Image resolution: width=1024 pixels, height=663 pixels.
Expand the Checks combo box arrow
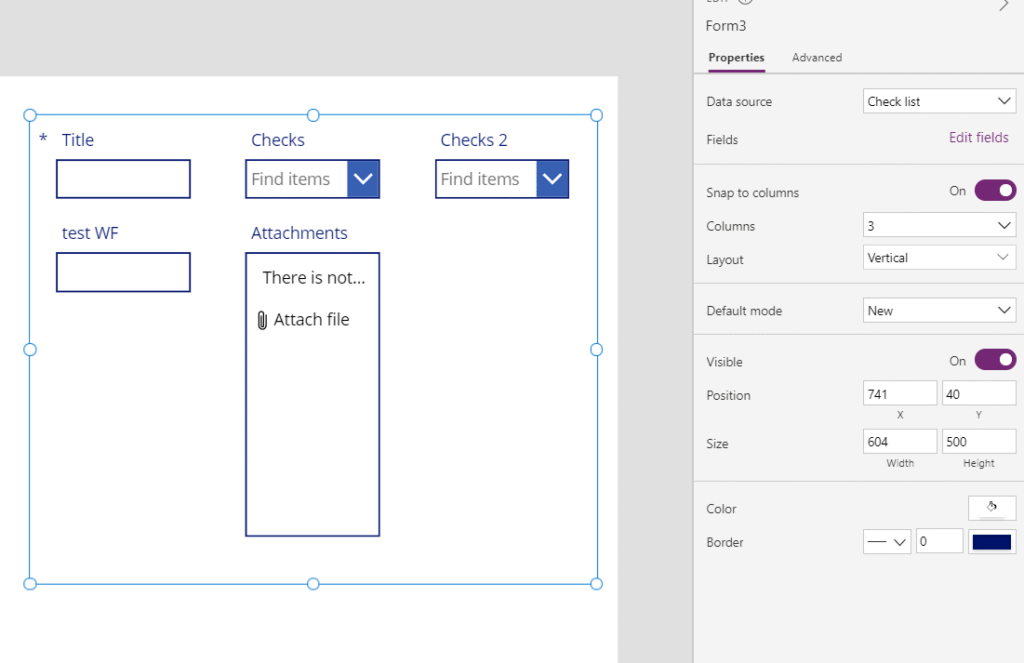pos(363,179)
